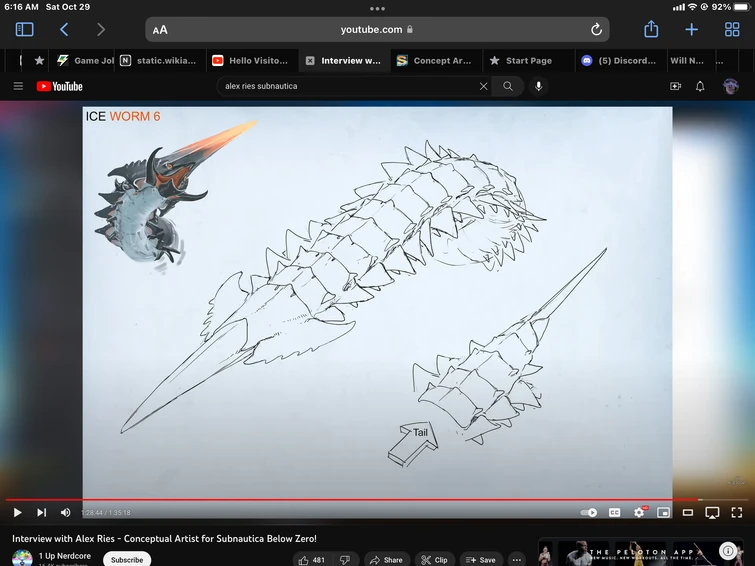
Task: Run the YouTube search
Action: pos(508,86)
